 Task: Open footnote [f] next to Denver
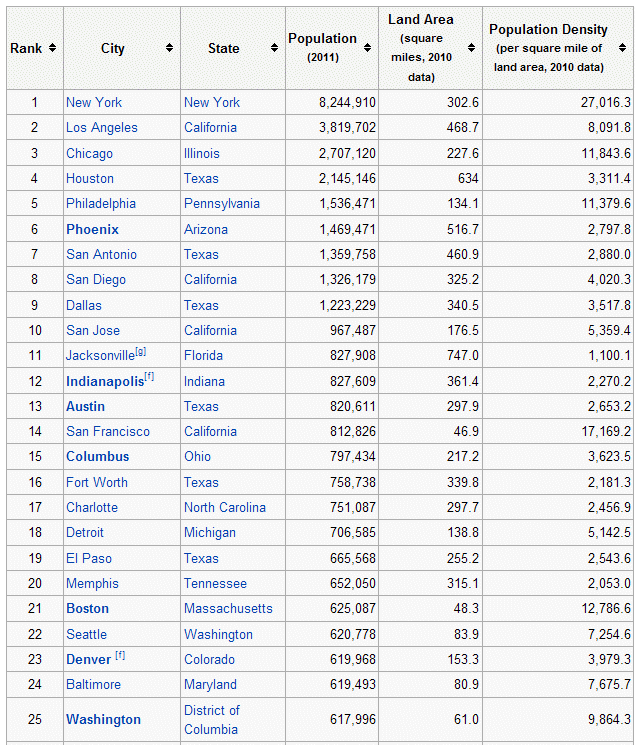tap(120, 656)
